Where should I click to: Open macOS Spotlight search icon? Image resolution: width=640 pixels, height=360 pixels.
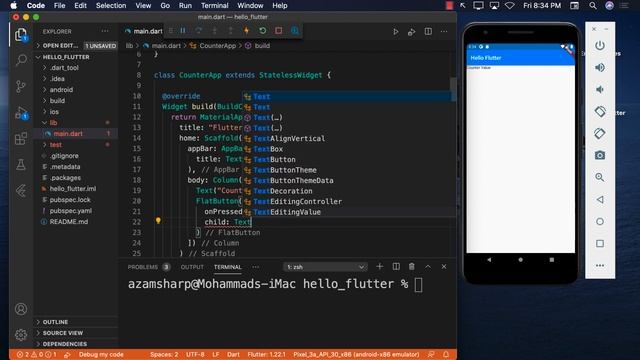tap(593, 6)
